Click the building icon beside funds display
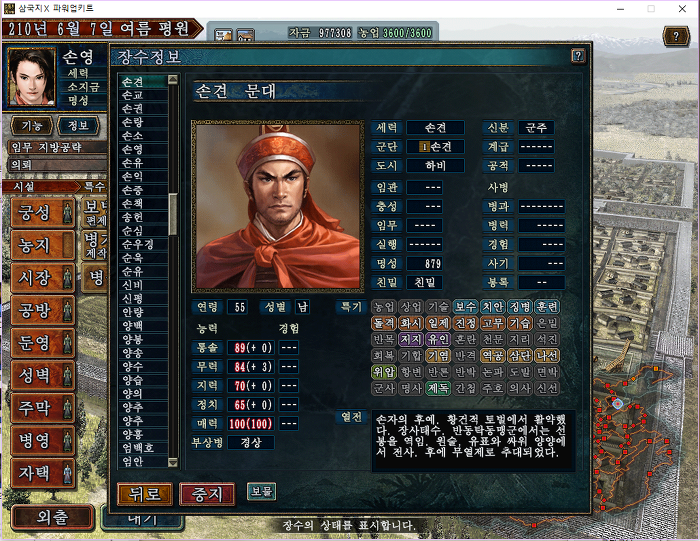Image resolution: width=700 pixels, height=541 pixels. pyautogui.click(x=245, y=35)
